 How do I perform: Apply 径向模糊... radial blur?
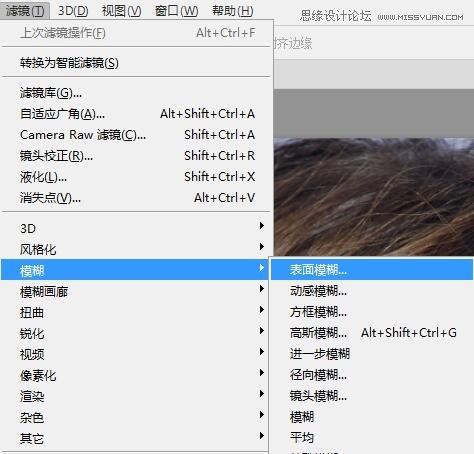tap(372, 375)
